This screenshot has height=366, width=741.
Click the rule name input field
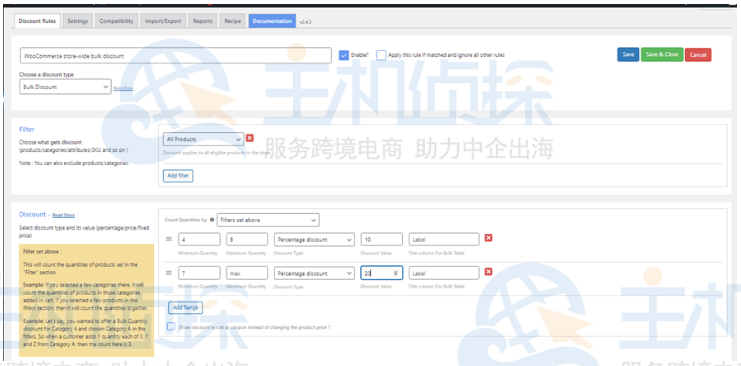(x=175, y=55)
